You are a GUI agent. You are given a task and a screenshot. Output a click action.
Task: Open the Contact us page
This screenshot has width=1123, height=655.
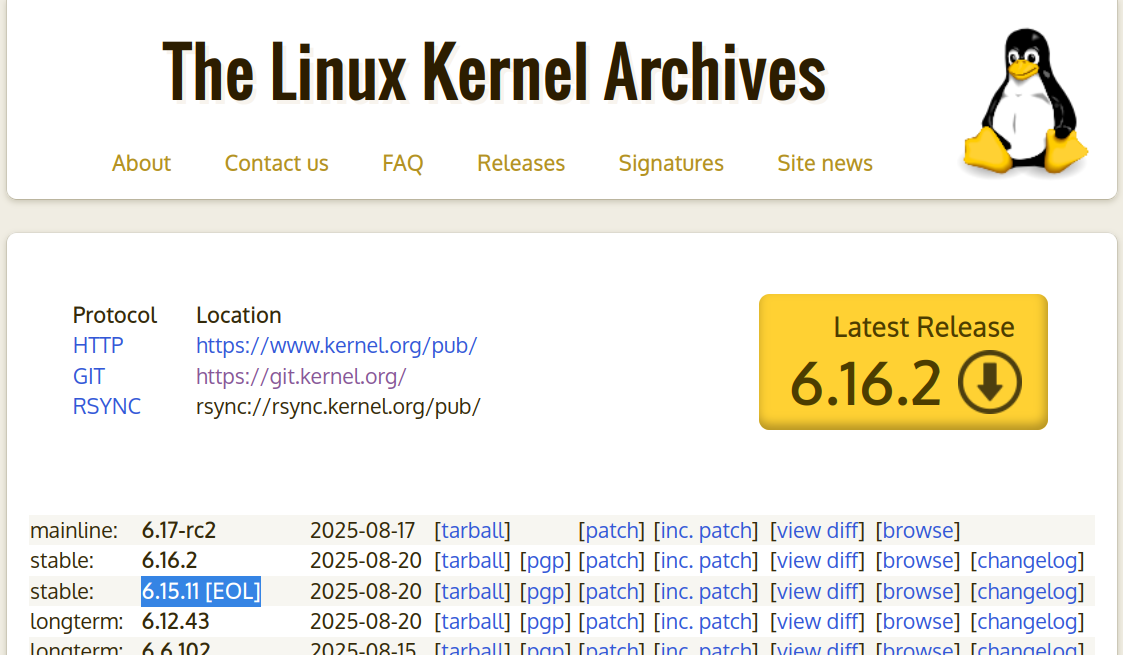(276, 163)
